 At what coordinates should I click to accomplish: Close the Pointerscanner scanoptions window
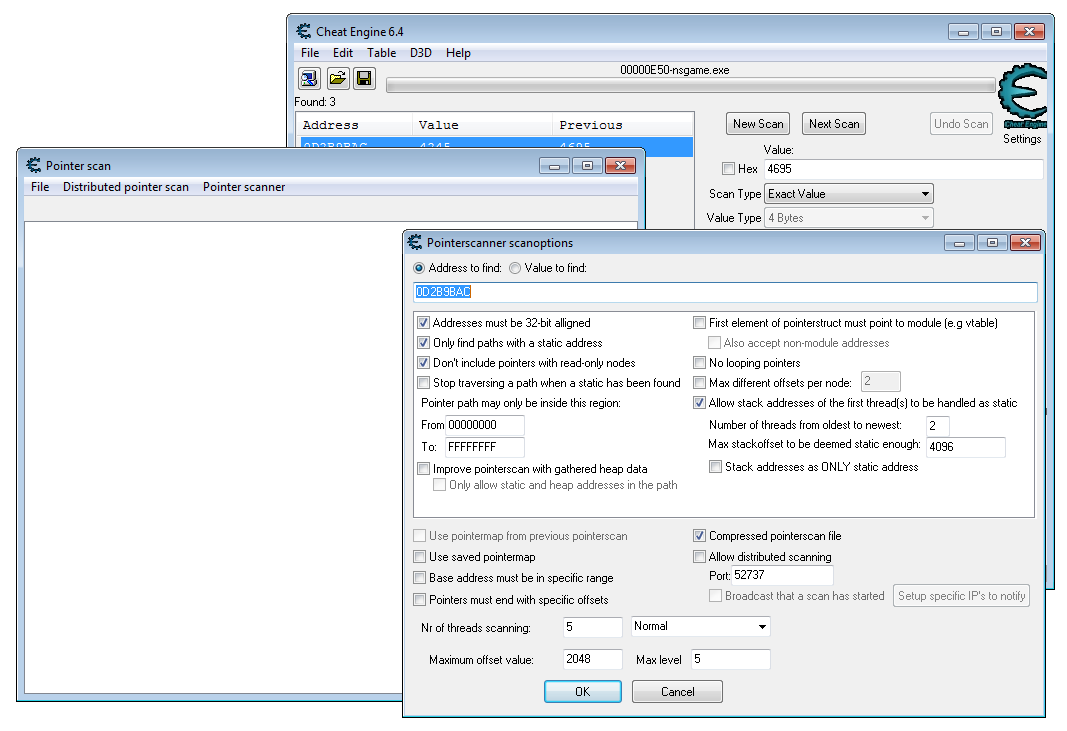tap(1025, 242)
